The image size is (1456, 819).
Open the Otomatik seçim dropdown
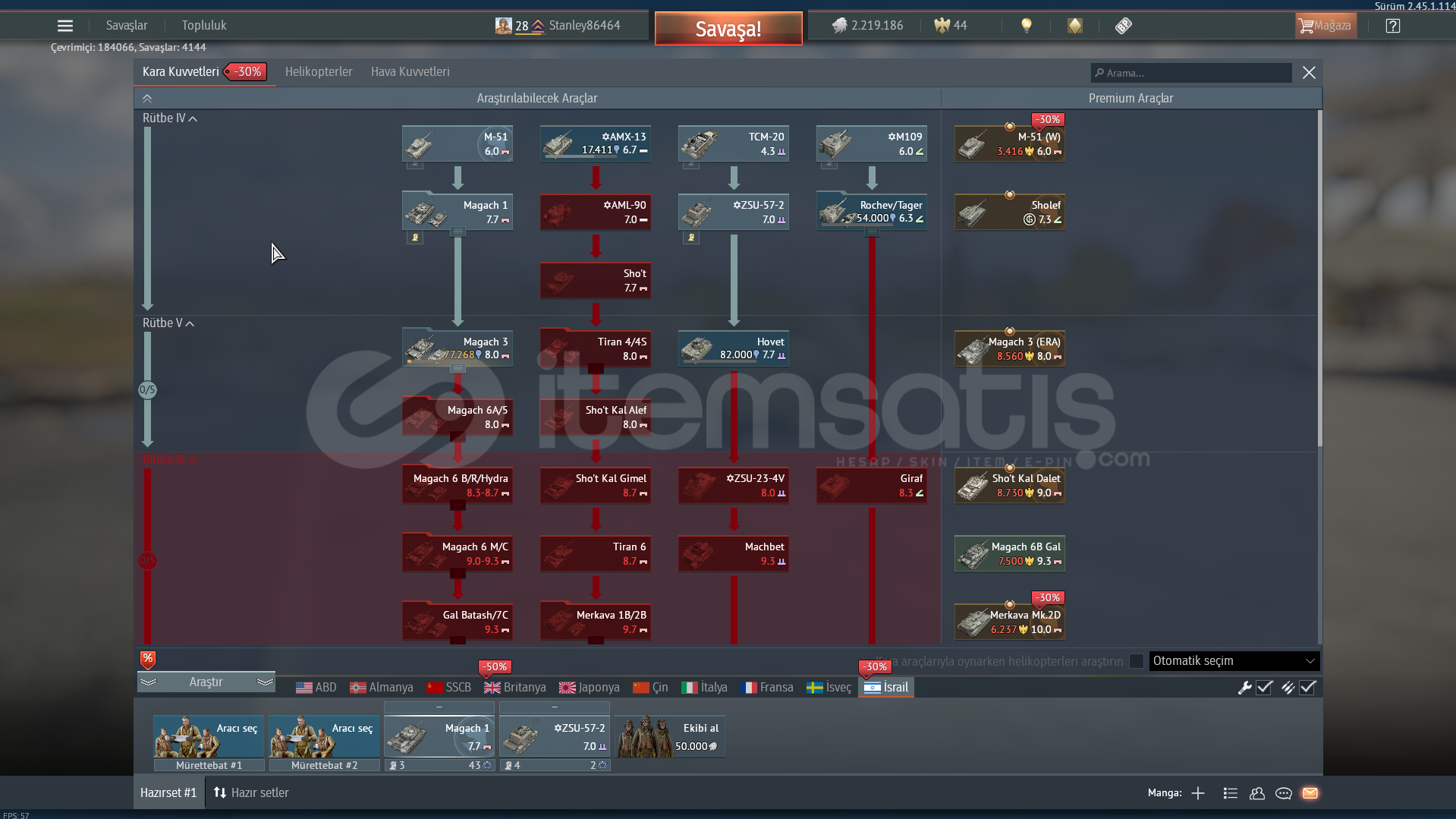[1234, 661]
